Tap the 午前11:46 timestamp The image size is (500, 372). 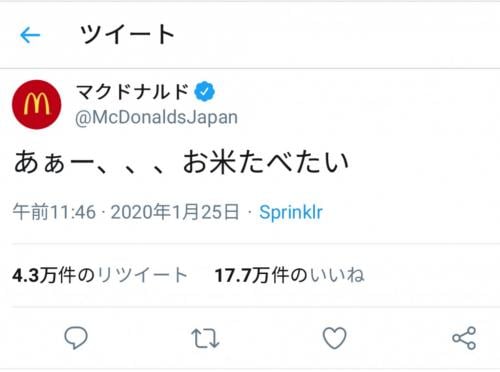[x=54, y=212]
